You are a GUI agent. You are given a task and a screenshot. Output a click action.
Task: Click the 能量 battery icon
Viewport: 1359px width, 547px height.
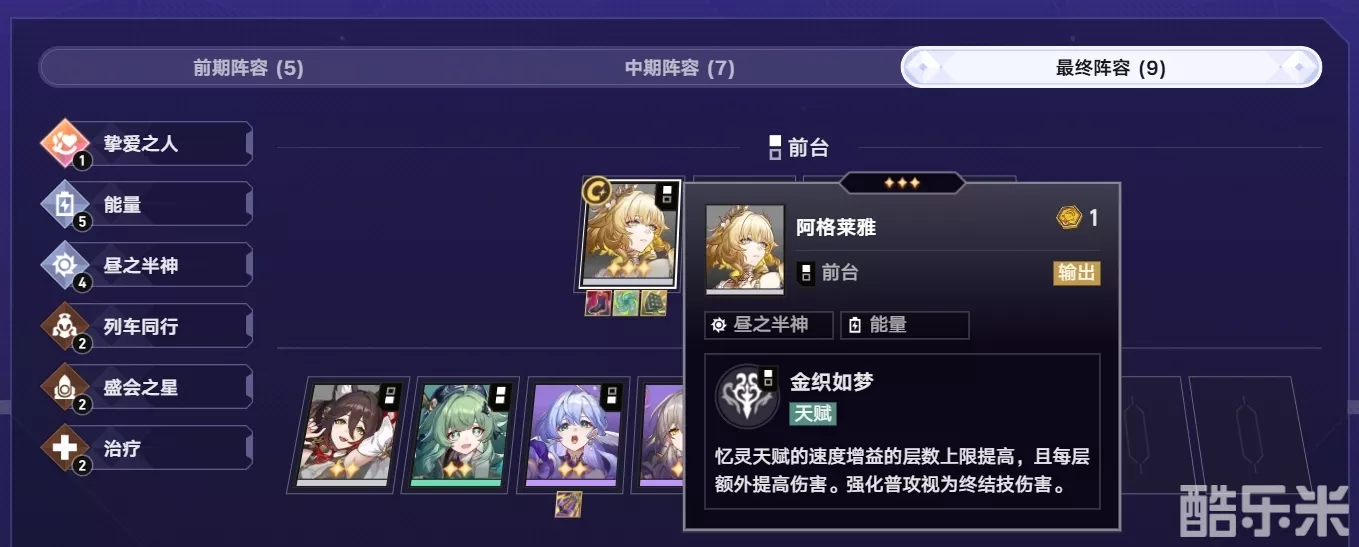coord(65,205)
